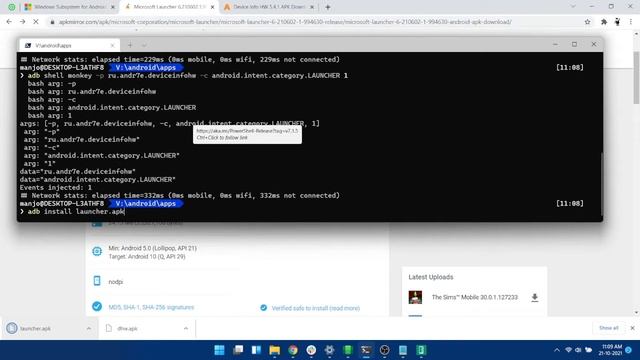Image resolution: width=640 pixels, height=360 pixels.
Task: Open Widgets from the taskbar
Action: (256, 350)
